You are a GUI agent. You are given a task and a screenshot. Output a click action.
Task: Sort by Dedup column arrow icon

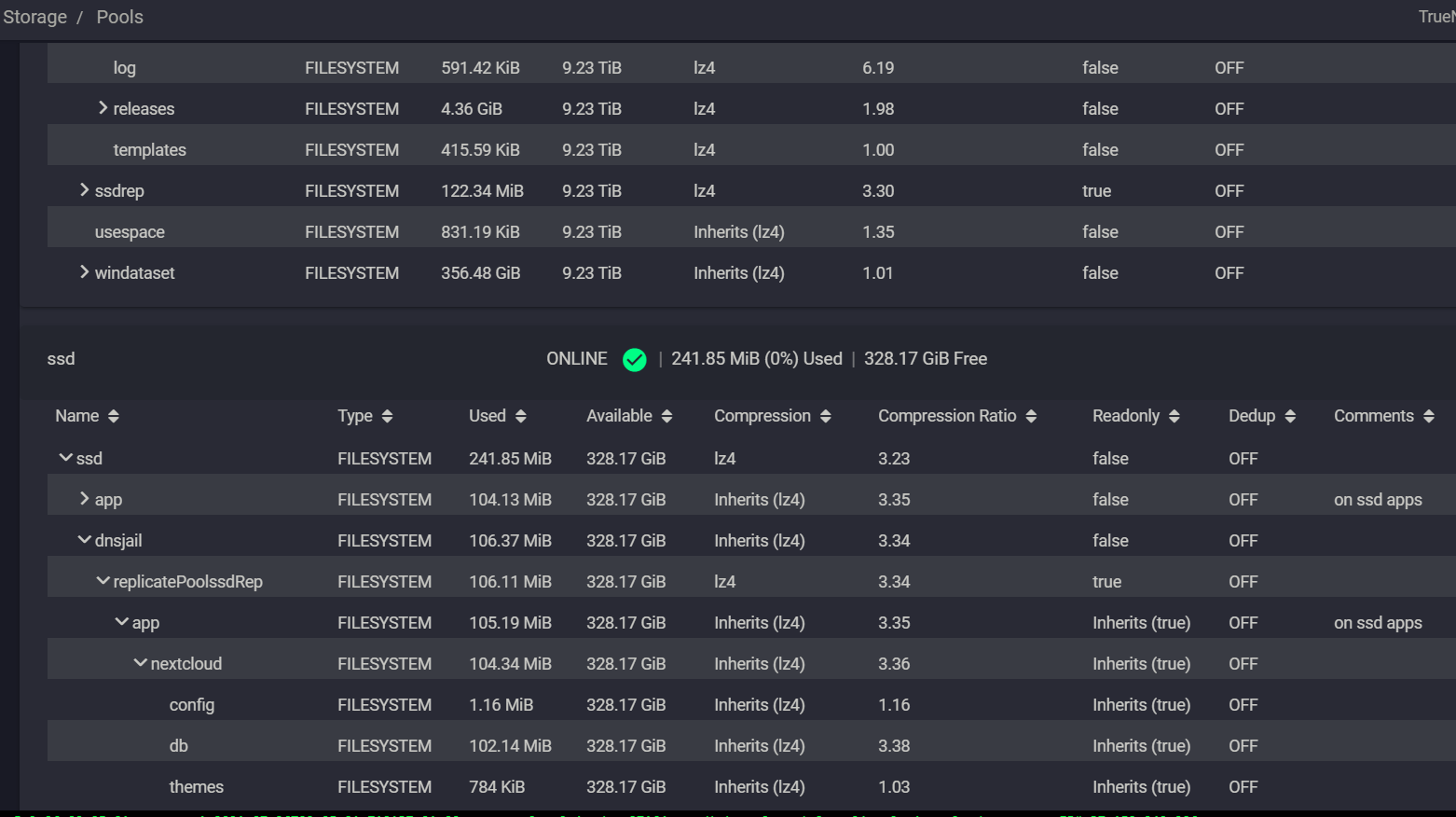pos(1290,416)
